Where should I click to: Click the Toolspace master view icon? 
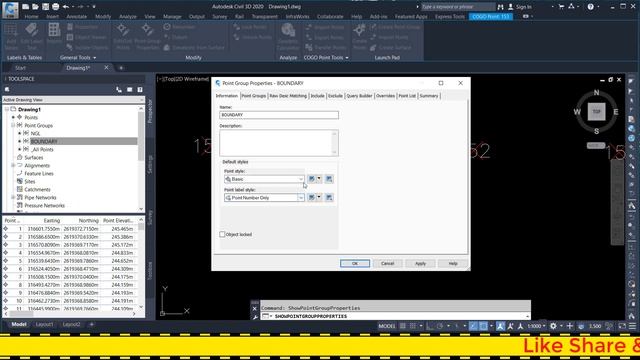(7, 89)
